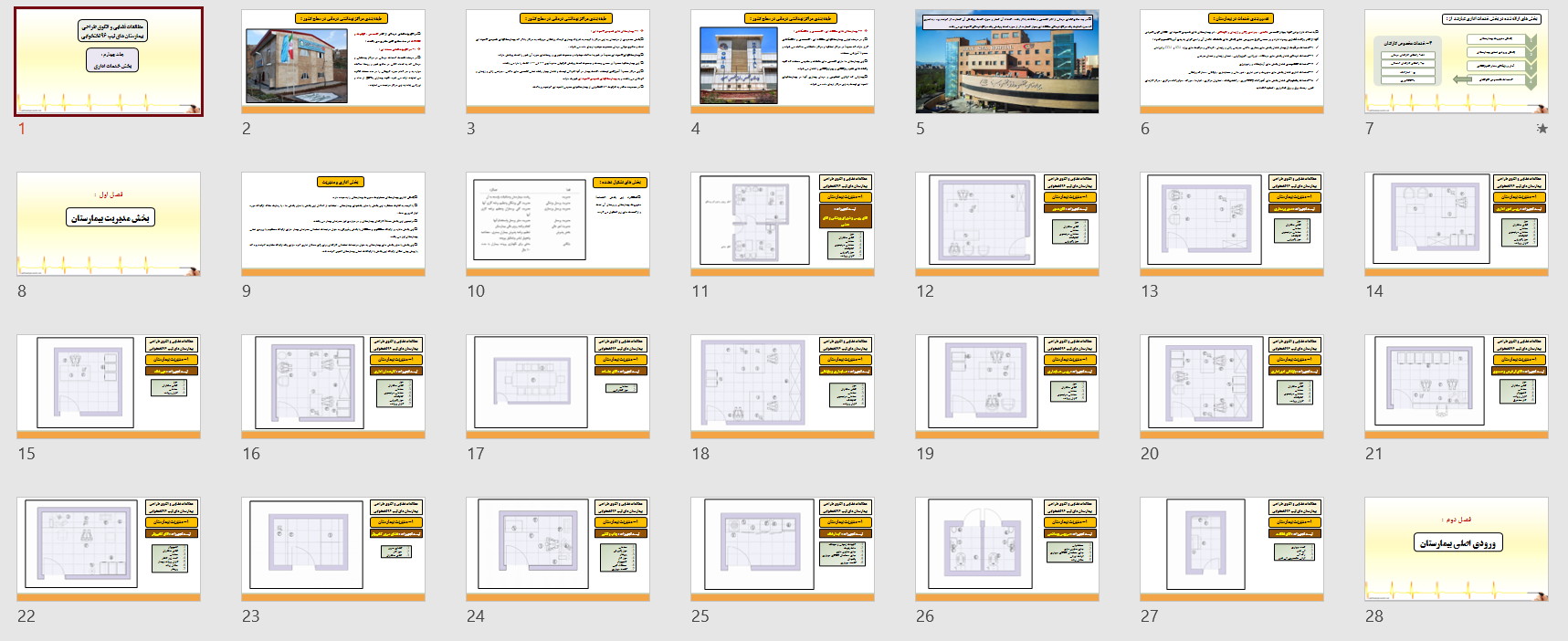Screen dimensions: 1568x641
Task: Select slide 5 full-width hospital building photo
Action: click(x=1007, y=61)
